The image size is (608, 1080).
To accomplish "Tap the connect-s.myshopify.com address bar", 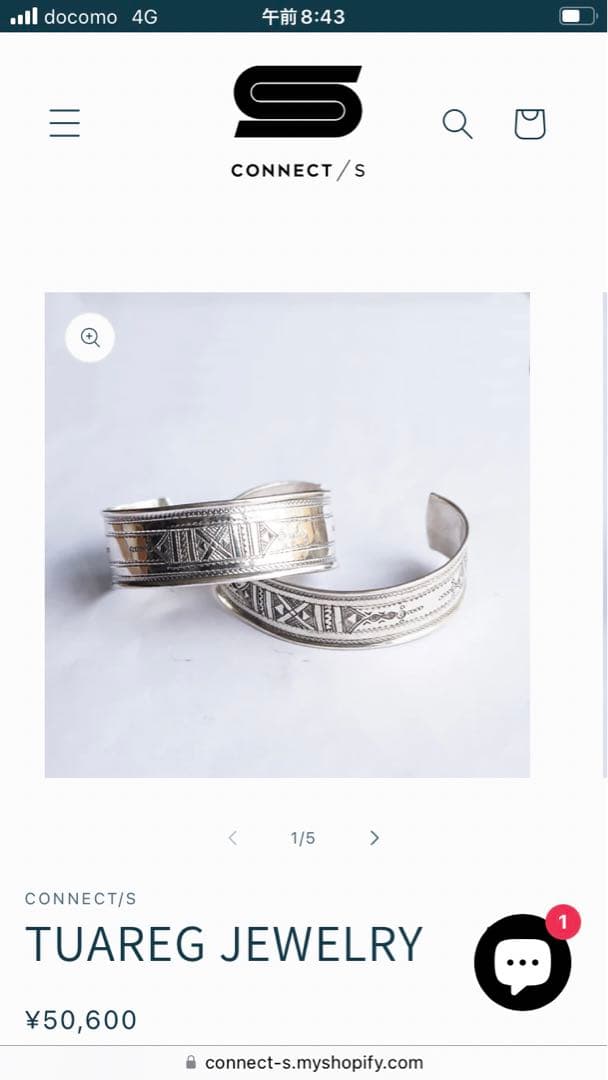I will tap(304, 1063).
